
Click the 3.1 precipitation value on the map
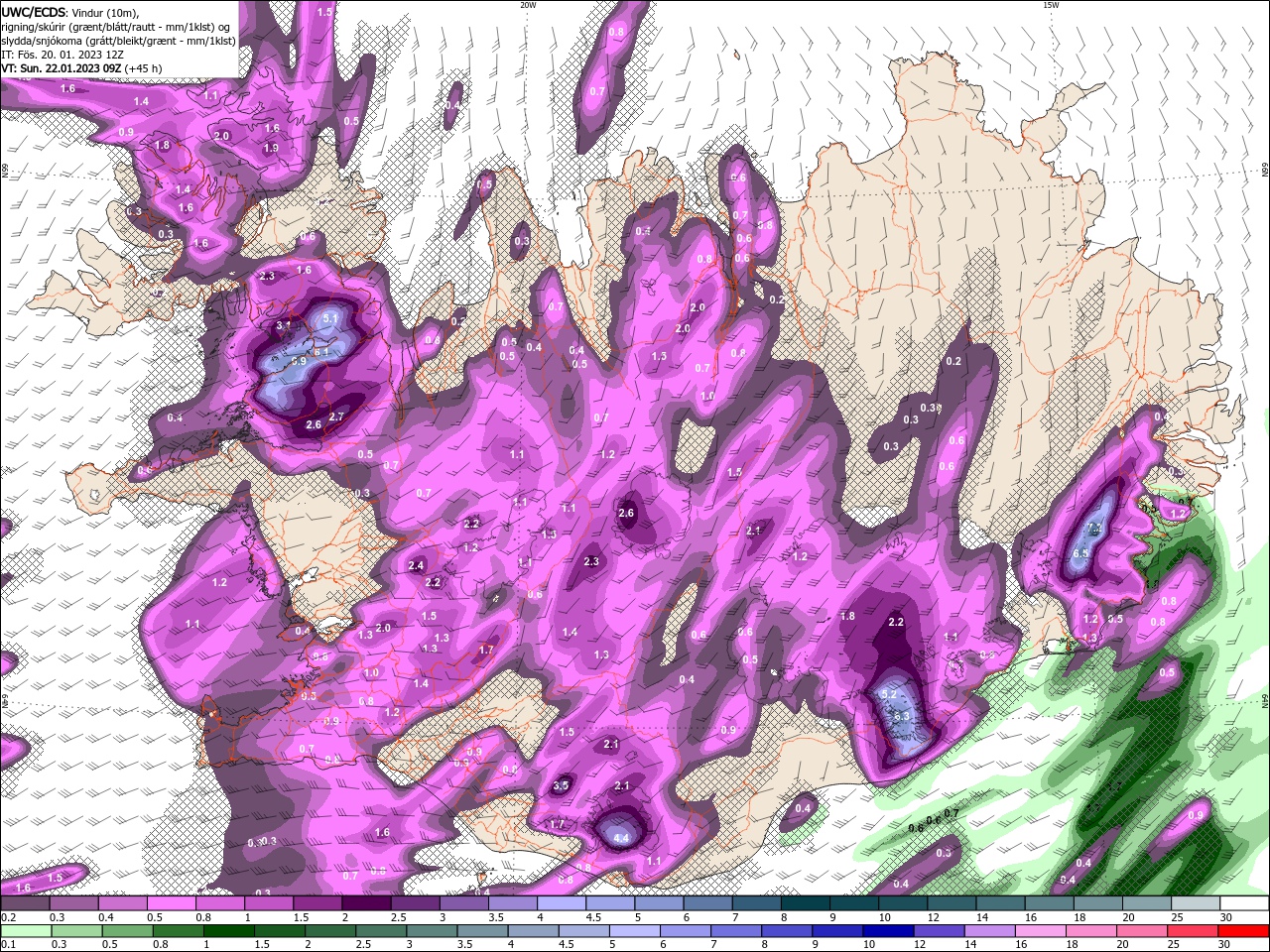tap(283, 326)
